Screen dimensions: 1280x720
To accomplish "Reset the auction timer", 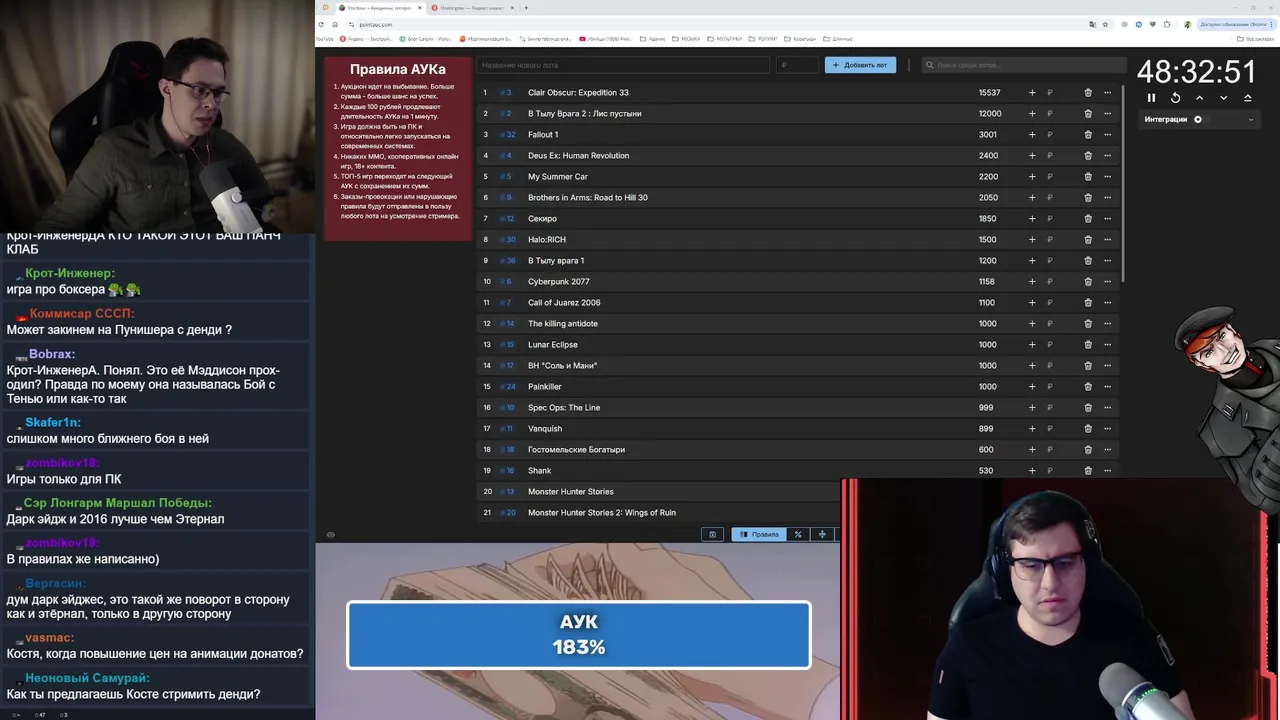I will pyautogui.click(x=1175, y=98).
